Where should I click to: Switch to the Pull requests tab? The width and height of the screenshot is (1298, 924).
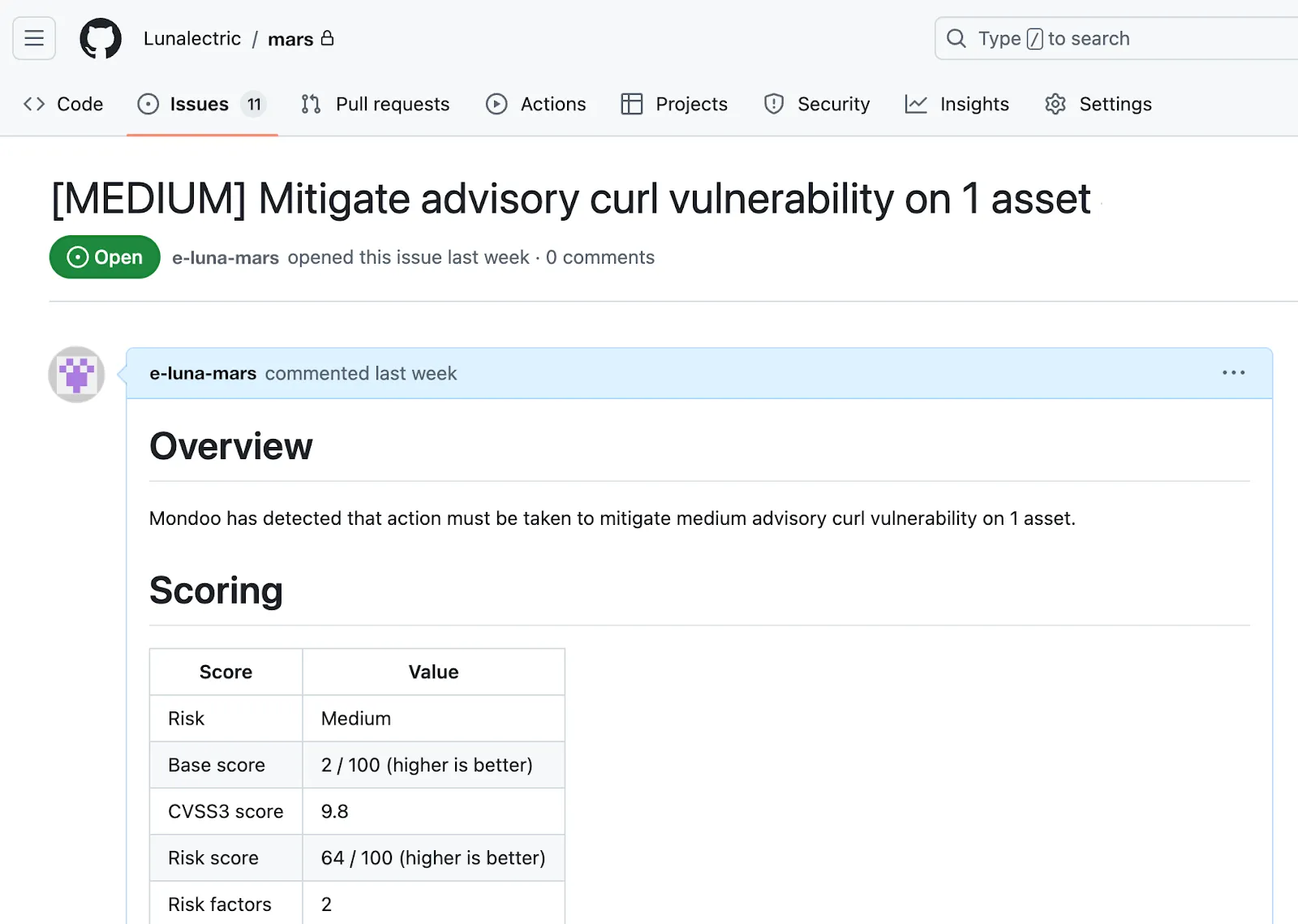point(375,104)
